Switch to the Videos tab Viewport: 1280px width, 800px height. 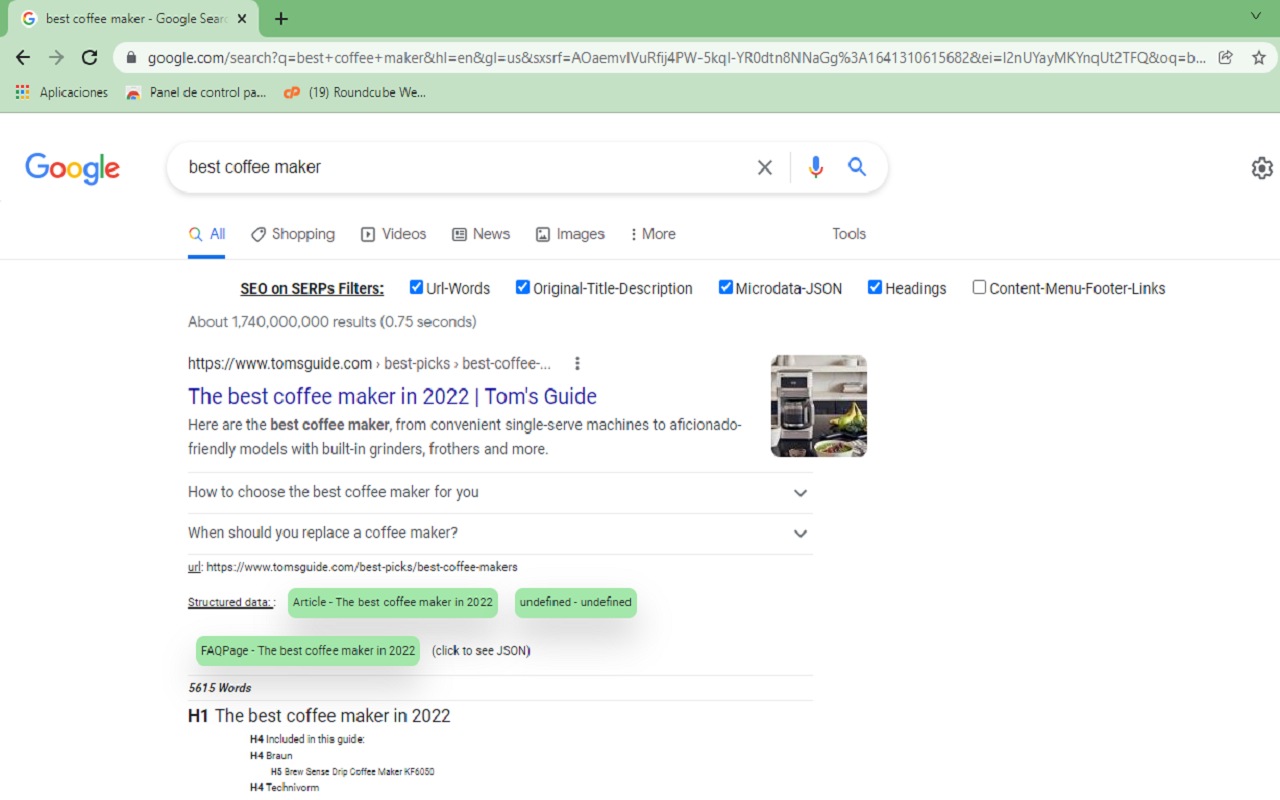(x=393, y=234)
